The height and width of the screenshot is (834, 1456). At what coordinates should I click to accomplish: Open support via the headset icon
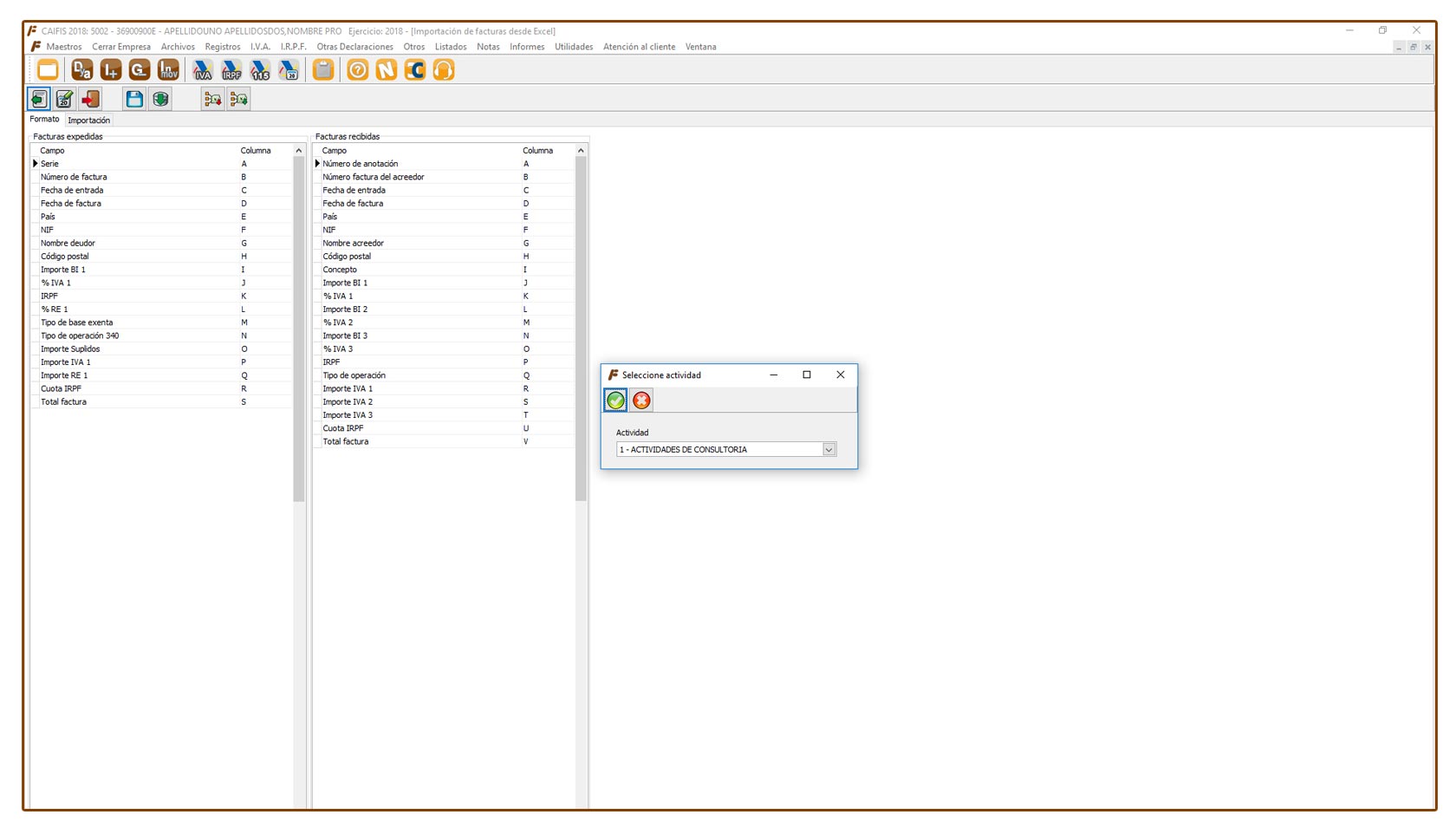click(x=444, y=70)
